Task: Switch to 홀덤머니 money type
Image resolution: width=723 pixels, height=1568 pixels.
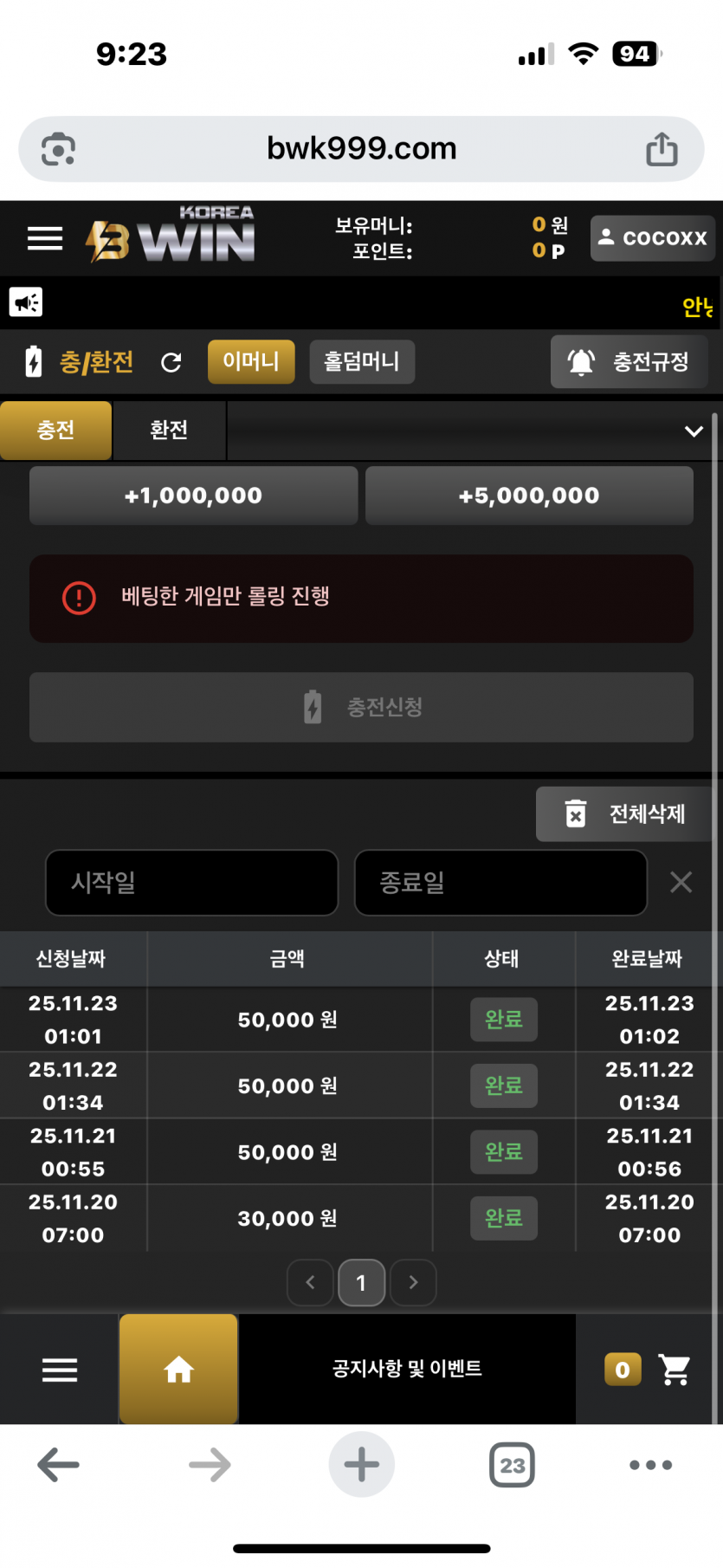Action: (362, 361)
